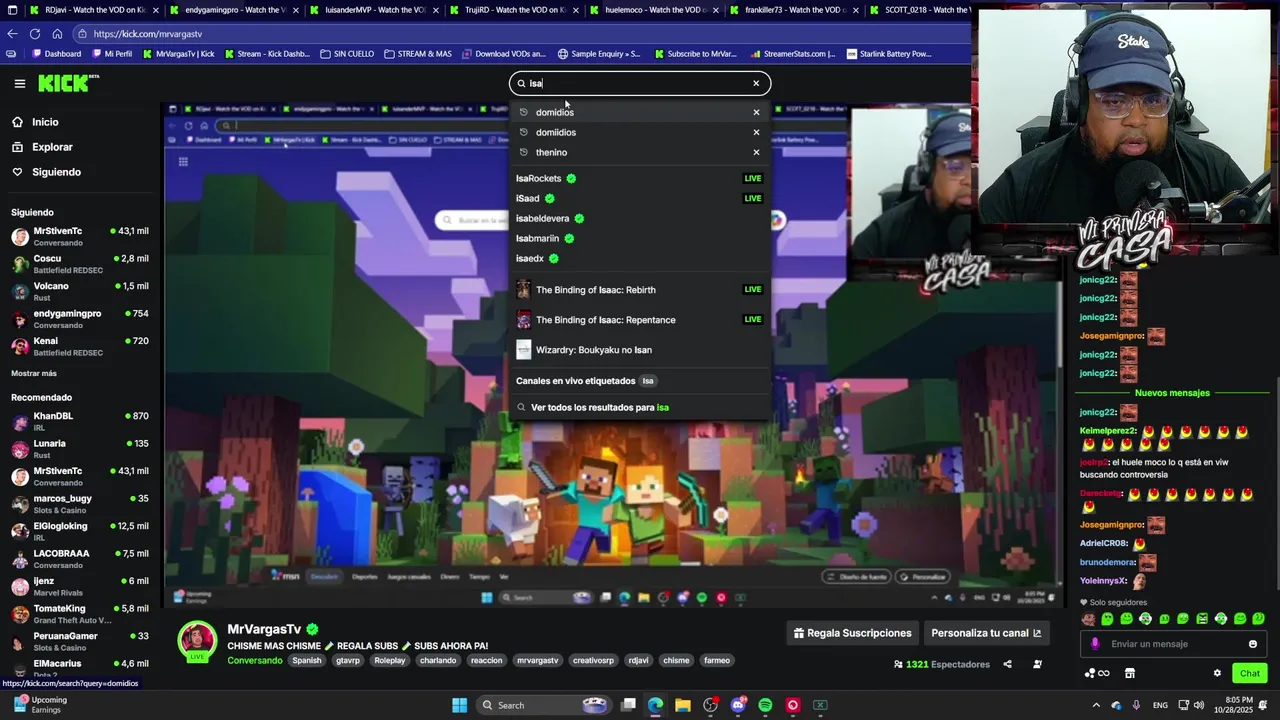The height and width of the screenshot is (720, 1280).
Task: Open marcos_bugy recommended channel
Action: coord(80,503)
